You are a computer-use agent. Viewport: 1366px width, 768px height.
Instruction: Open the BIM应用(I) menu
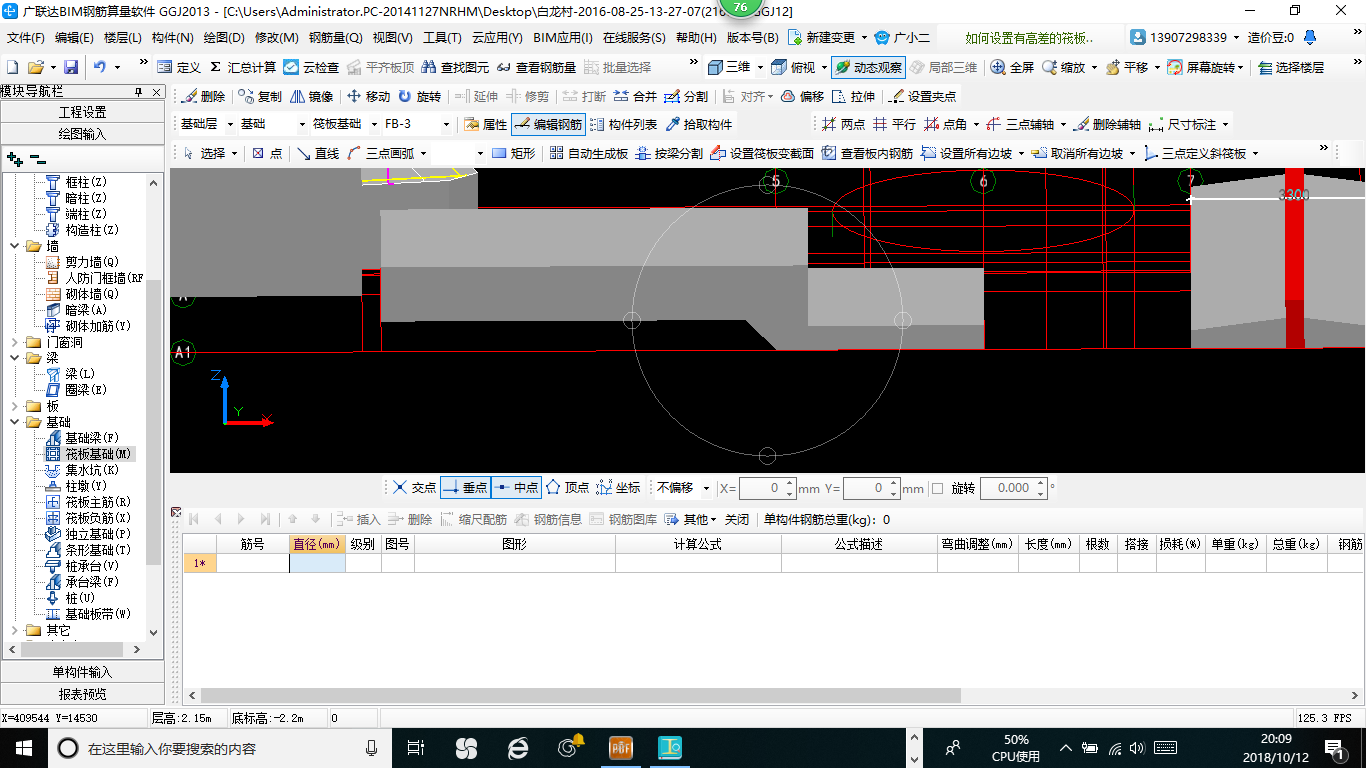click(563, 38)
